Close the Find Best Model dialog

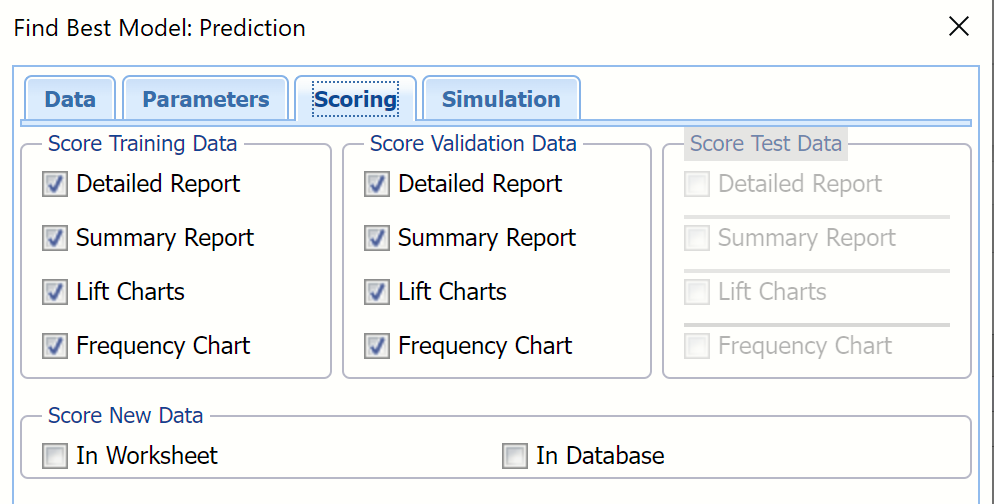(958, 27)
